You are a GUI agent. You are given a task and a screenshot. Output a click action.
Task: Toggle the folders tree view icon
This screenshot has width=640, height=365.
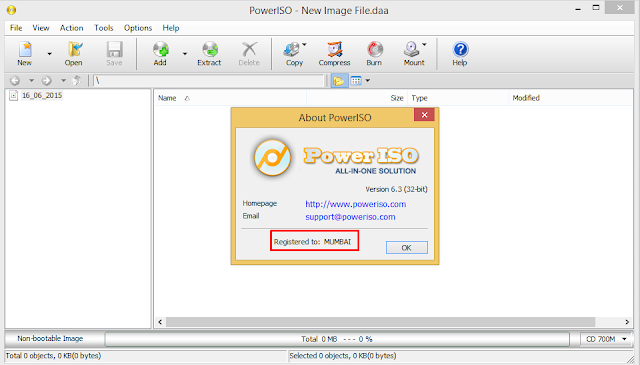tap(339, 80)
